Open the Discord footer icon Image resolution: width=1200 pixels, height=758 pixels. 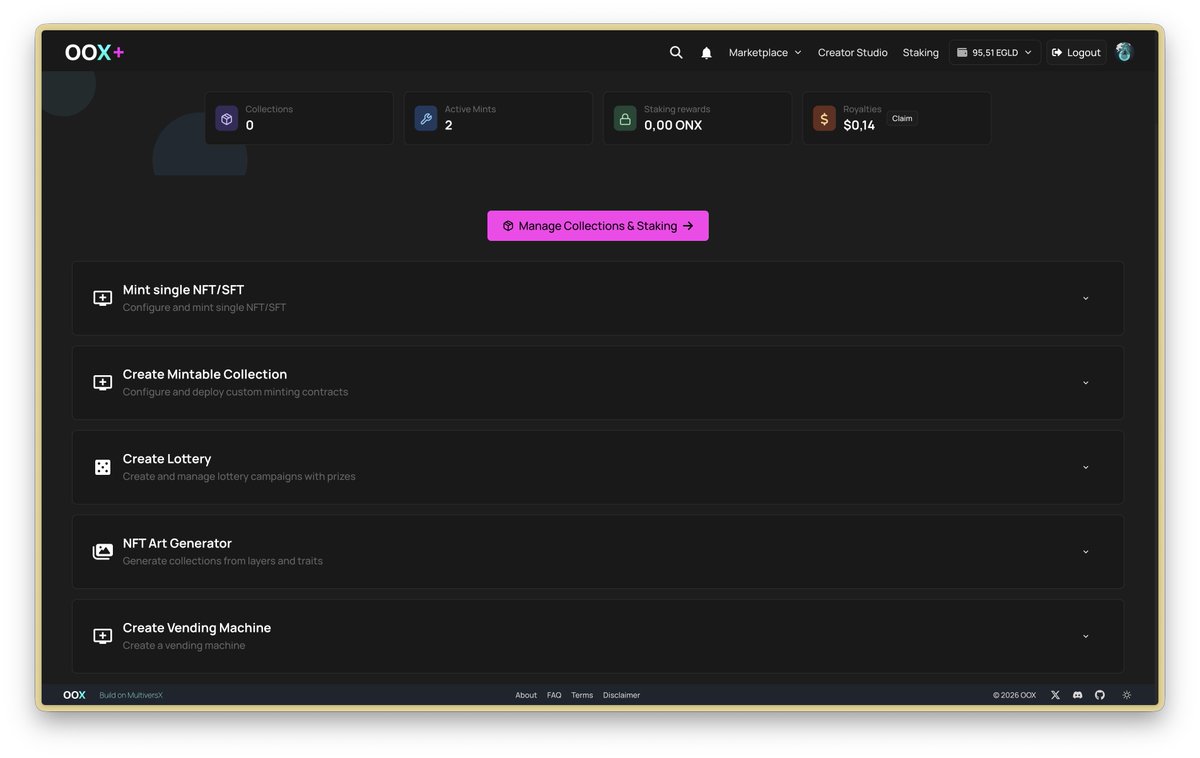click(x=1077, y=695)
